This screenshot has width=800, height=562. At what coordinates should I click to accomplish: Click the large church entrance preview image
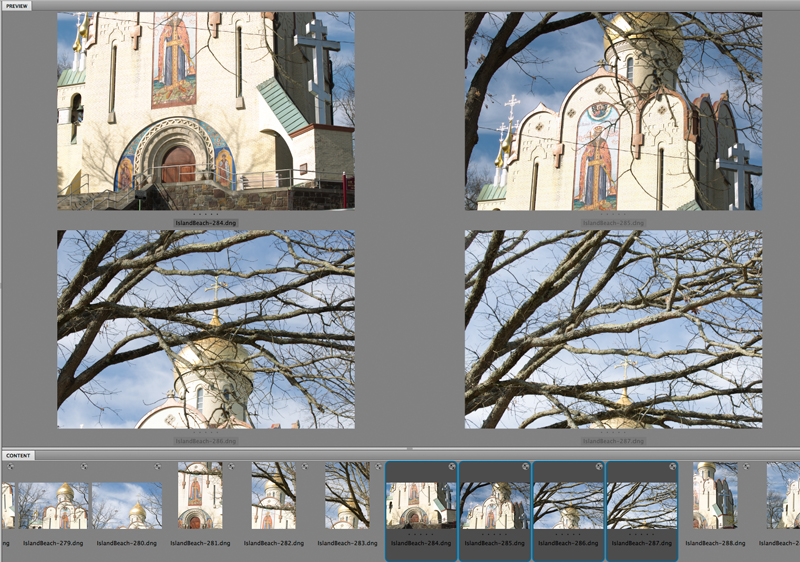coord(205,110)
